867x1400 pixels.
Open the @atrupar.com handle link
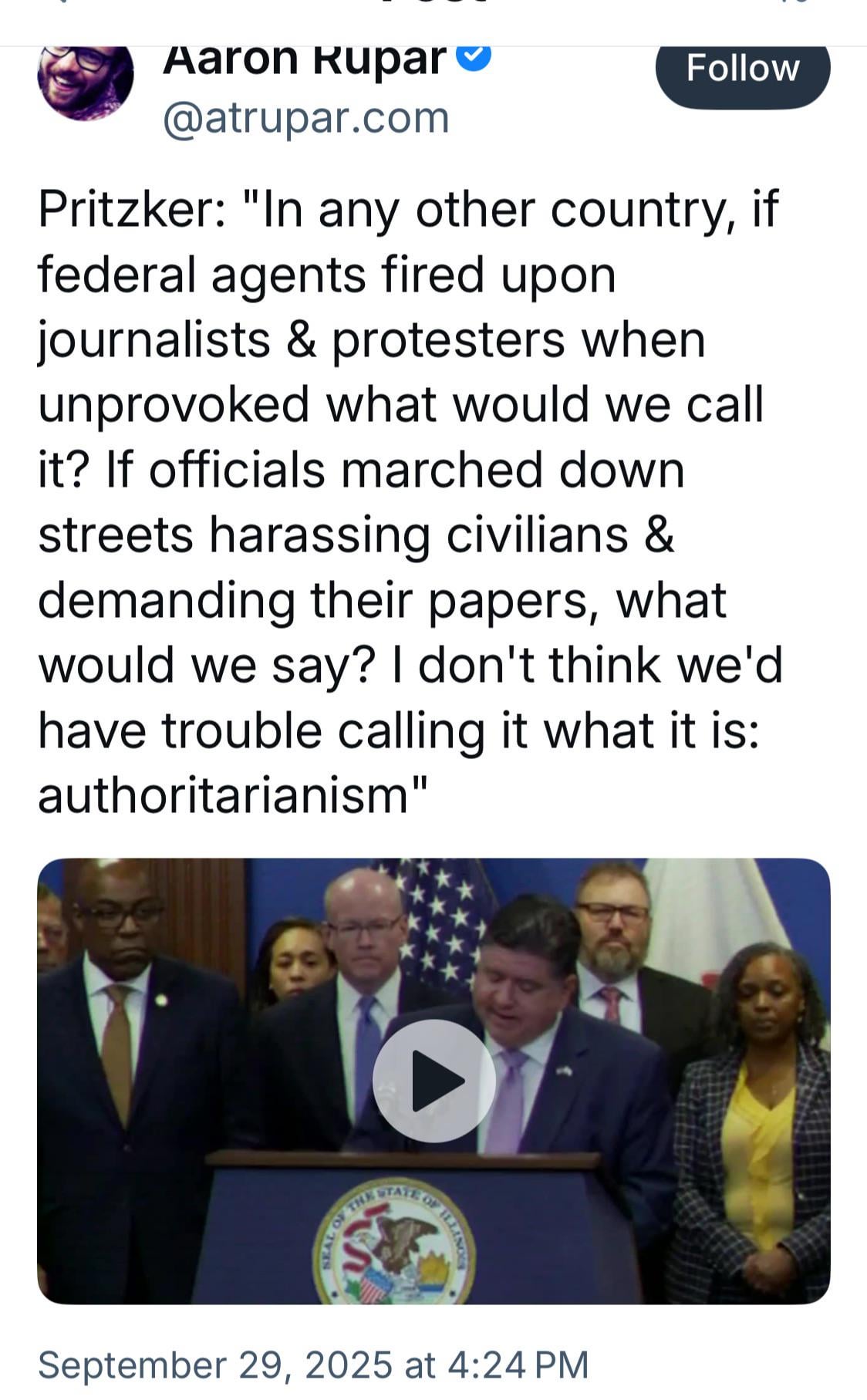[305, 117]
